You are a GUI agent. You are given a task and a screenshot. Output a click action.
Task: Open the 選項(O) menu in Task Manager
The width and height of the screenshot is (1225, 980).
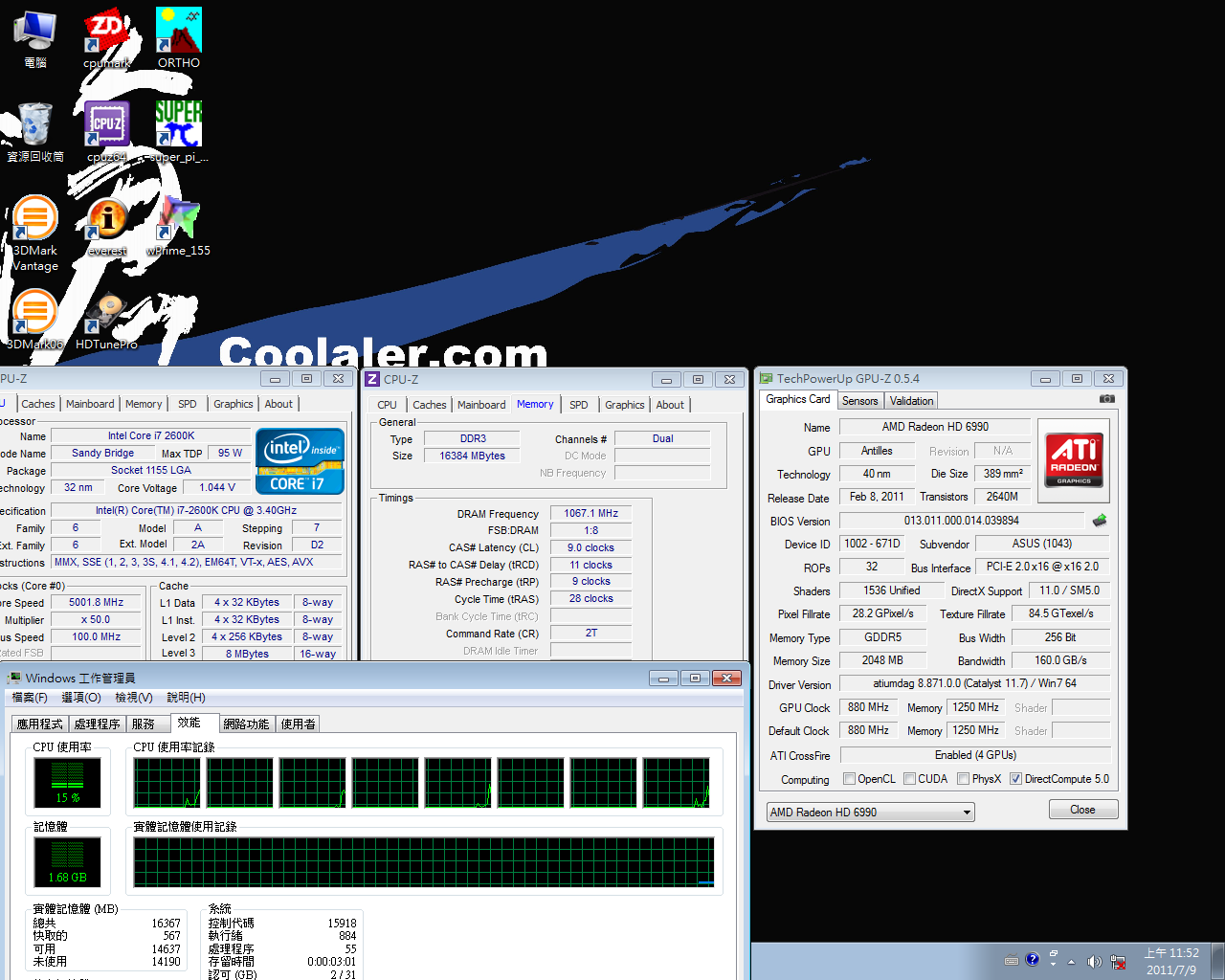tap(81, 698)
